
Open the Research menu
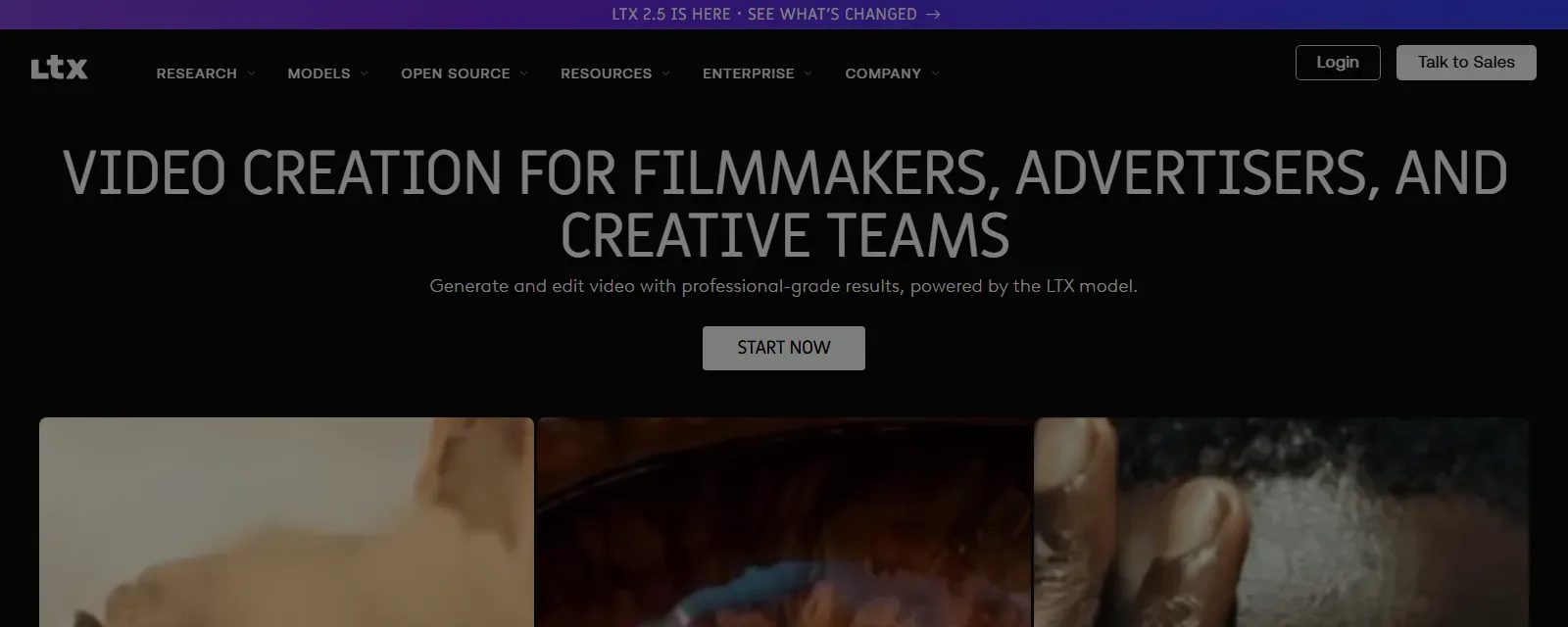coord(196,73)
